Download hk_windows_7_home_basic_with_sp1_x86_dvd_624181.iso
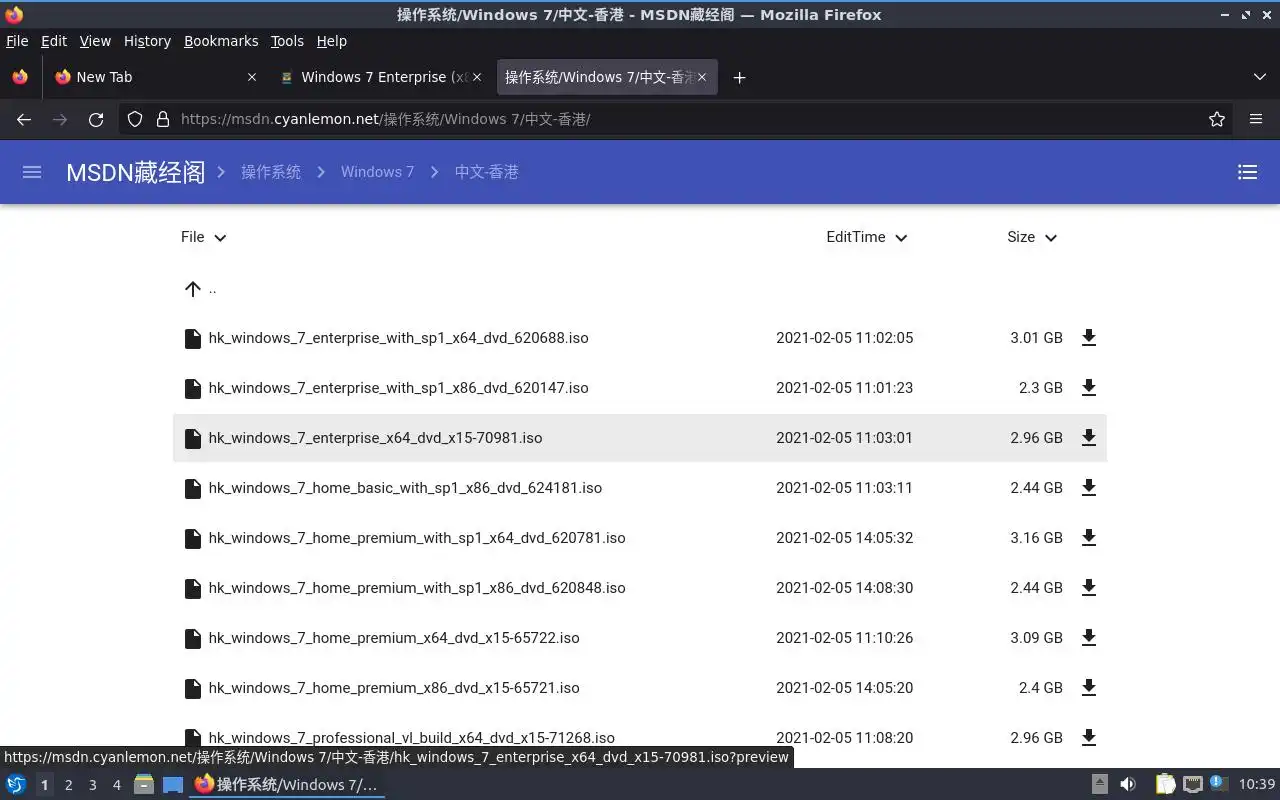 coord(1089,488)
